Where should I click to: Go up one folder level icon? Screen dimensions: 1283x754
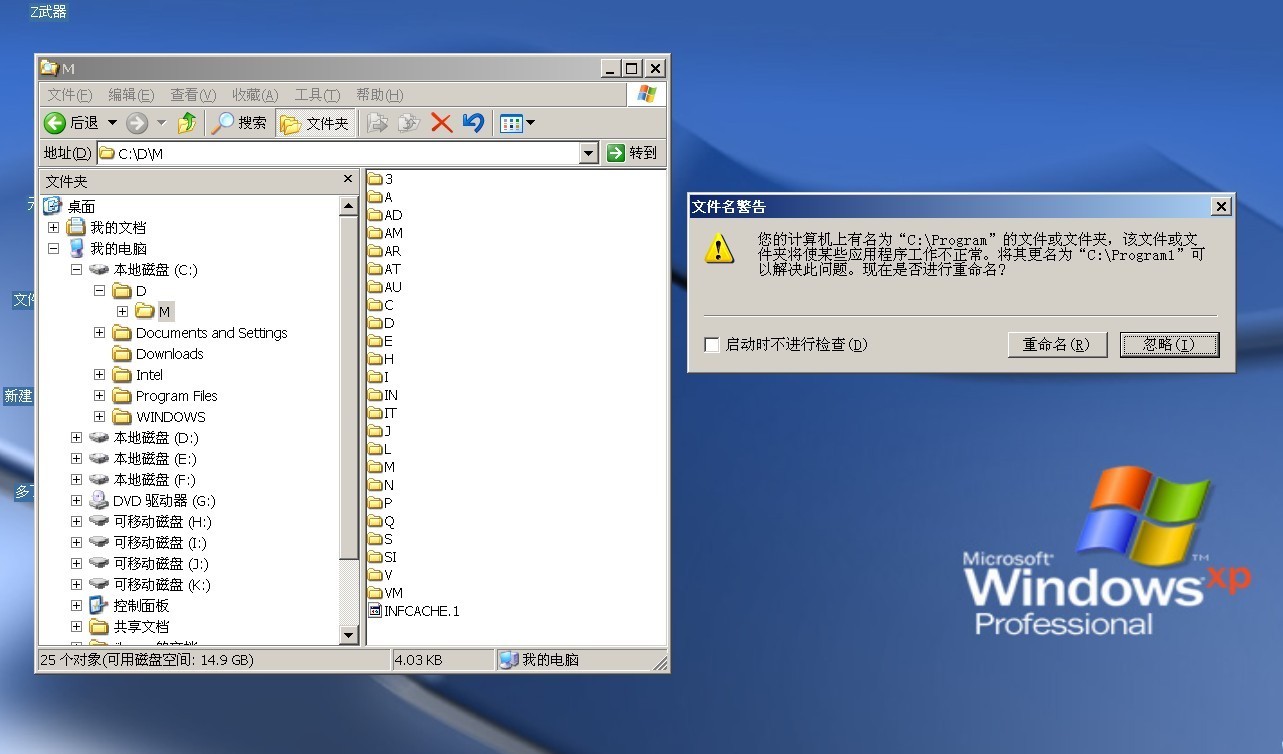pos(187,123)
